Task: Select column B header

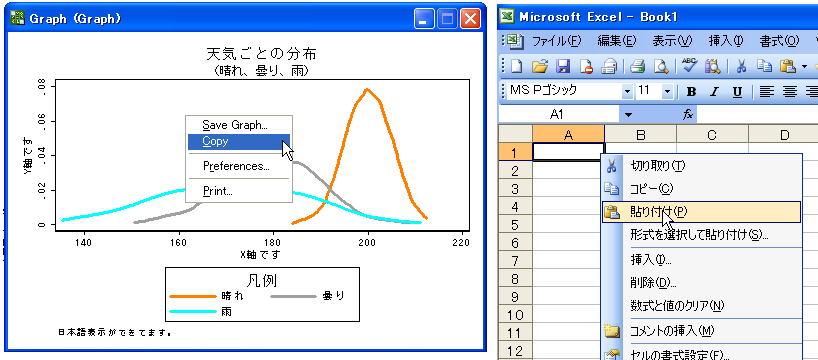Action: point(641,135)
